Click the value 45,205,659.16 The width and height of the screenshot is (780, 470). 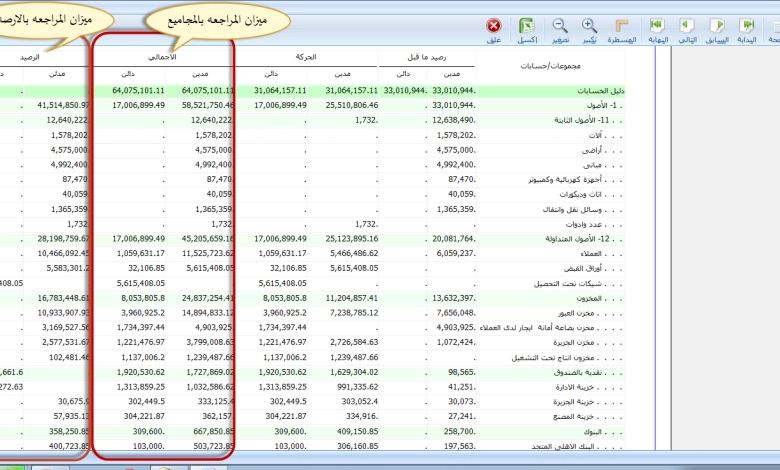coord(208,239)
